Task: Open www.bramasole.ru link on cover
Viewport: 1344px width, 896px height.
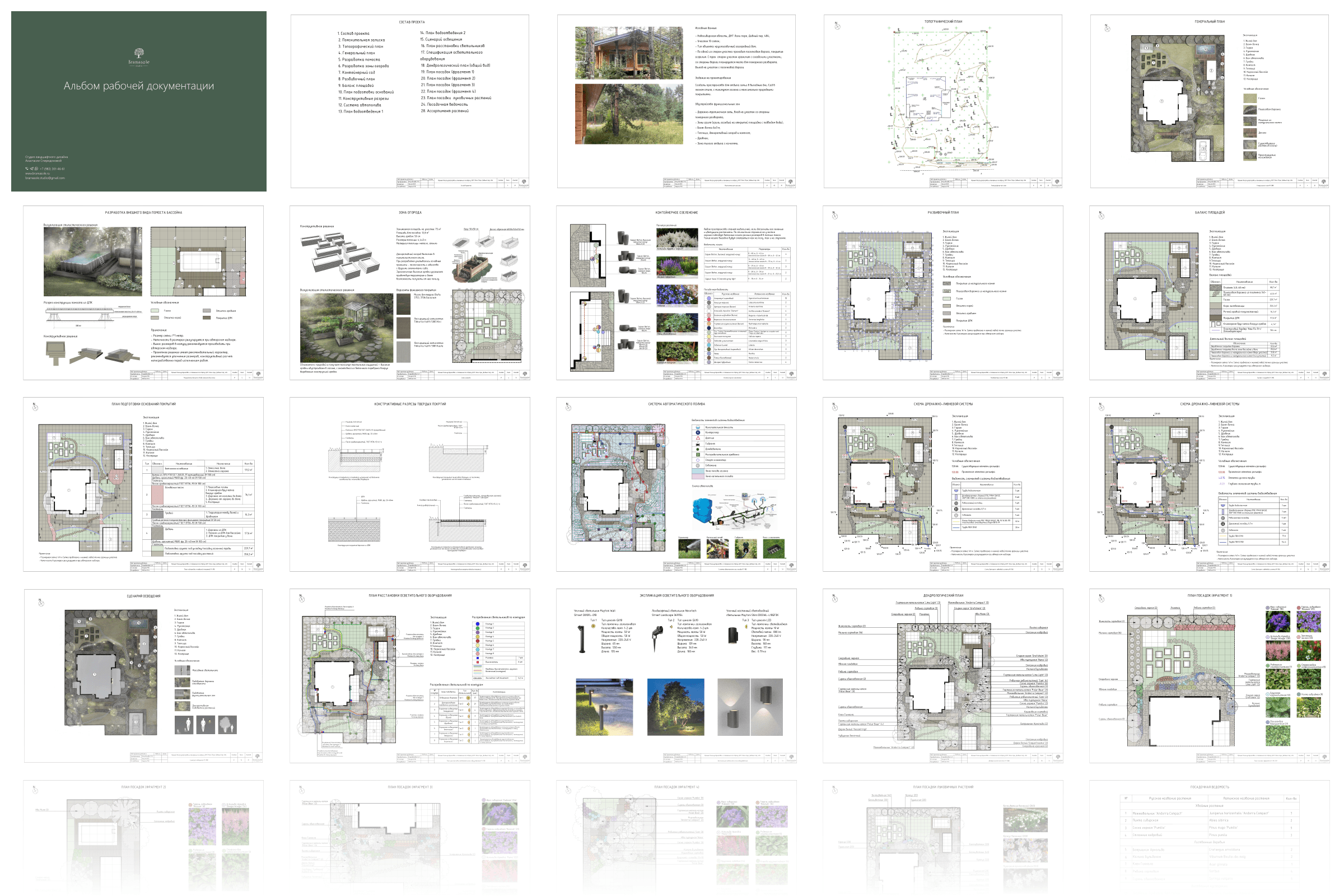Action: coord(37,173)
